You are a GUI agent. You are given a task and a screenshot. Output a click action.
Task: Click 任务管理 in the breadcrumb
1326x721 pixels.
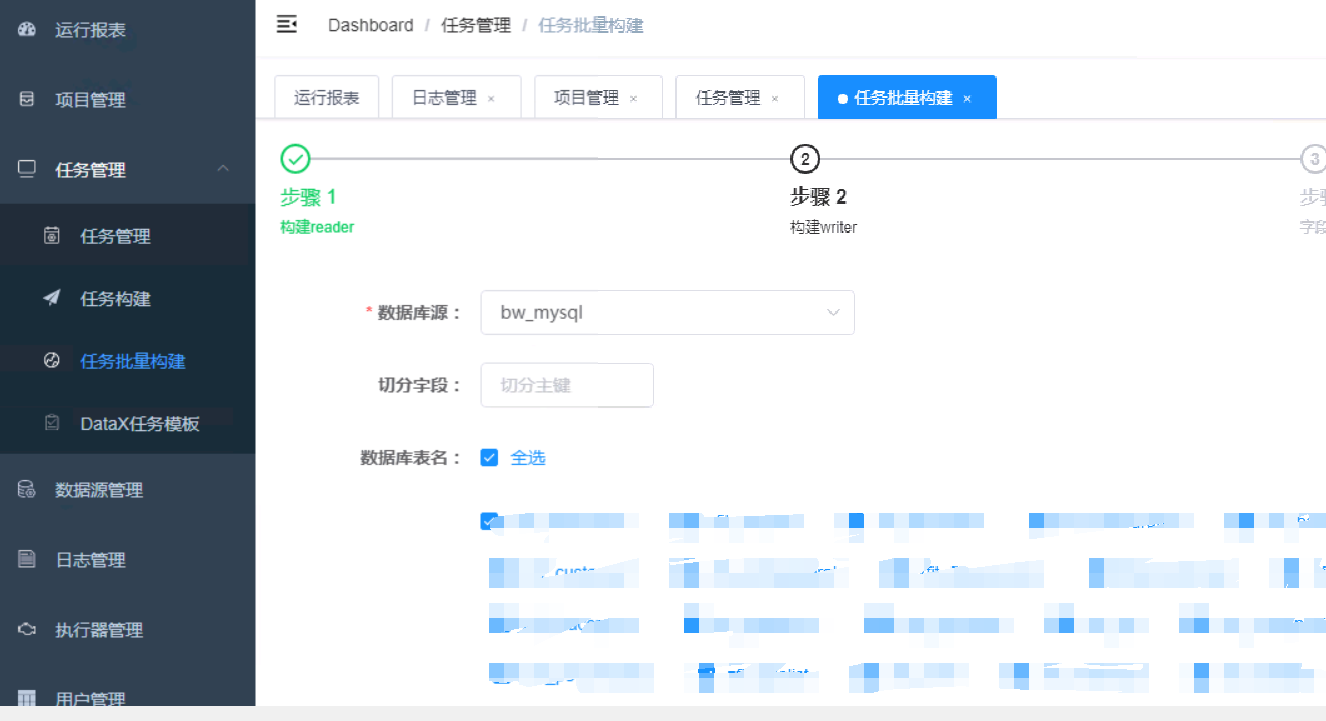click(x=476, y=26)
